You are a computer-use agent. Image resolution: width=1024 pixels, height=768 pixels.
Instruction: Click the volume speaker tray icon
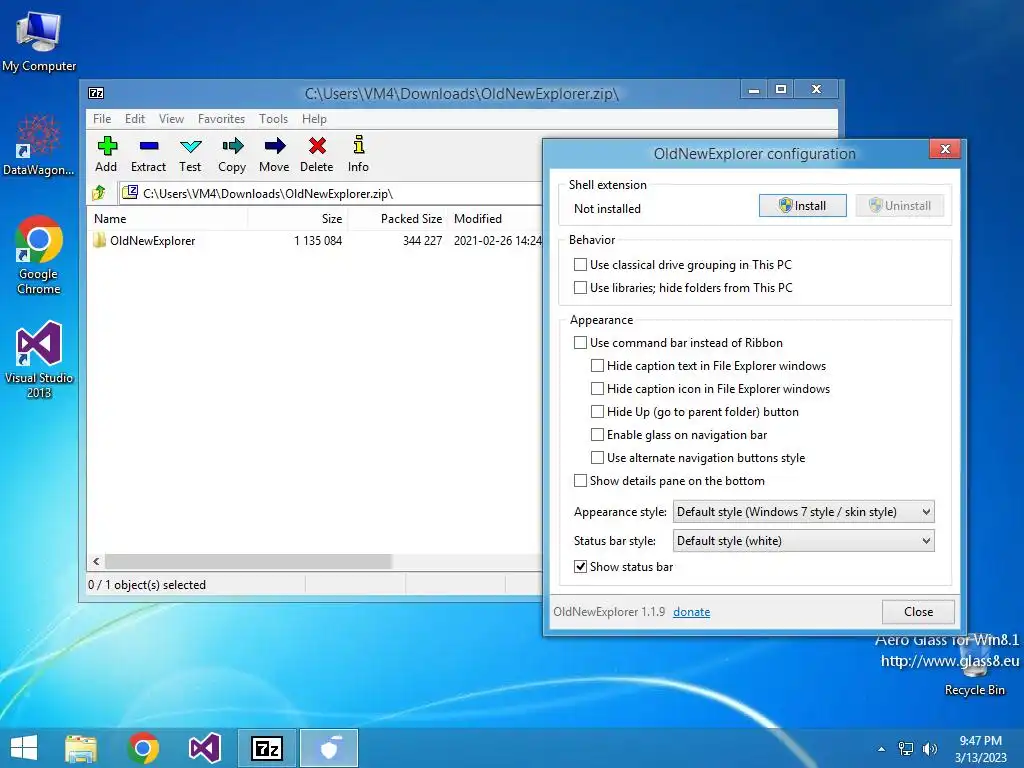point(930,748)
